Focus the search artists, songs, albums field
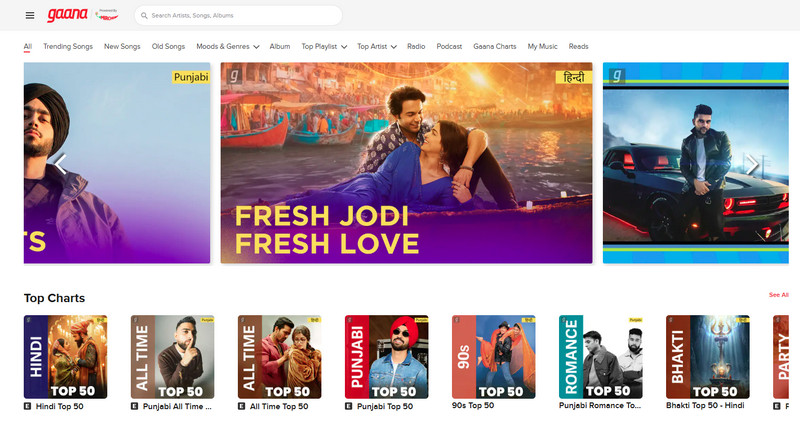Screen dimensions: 800x435 click(240, 16)
